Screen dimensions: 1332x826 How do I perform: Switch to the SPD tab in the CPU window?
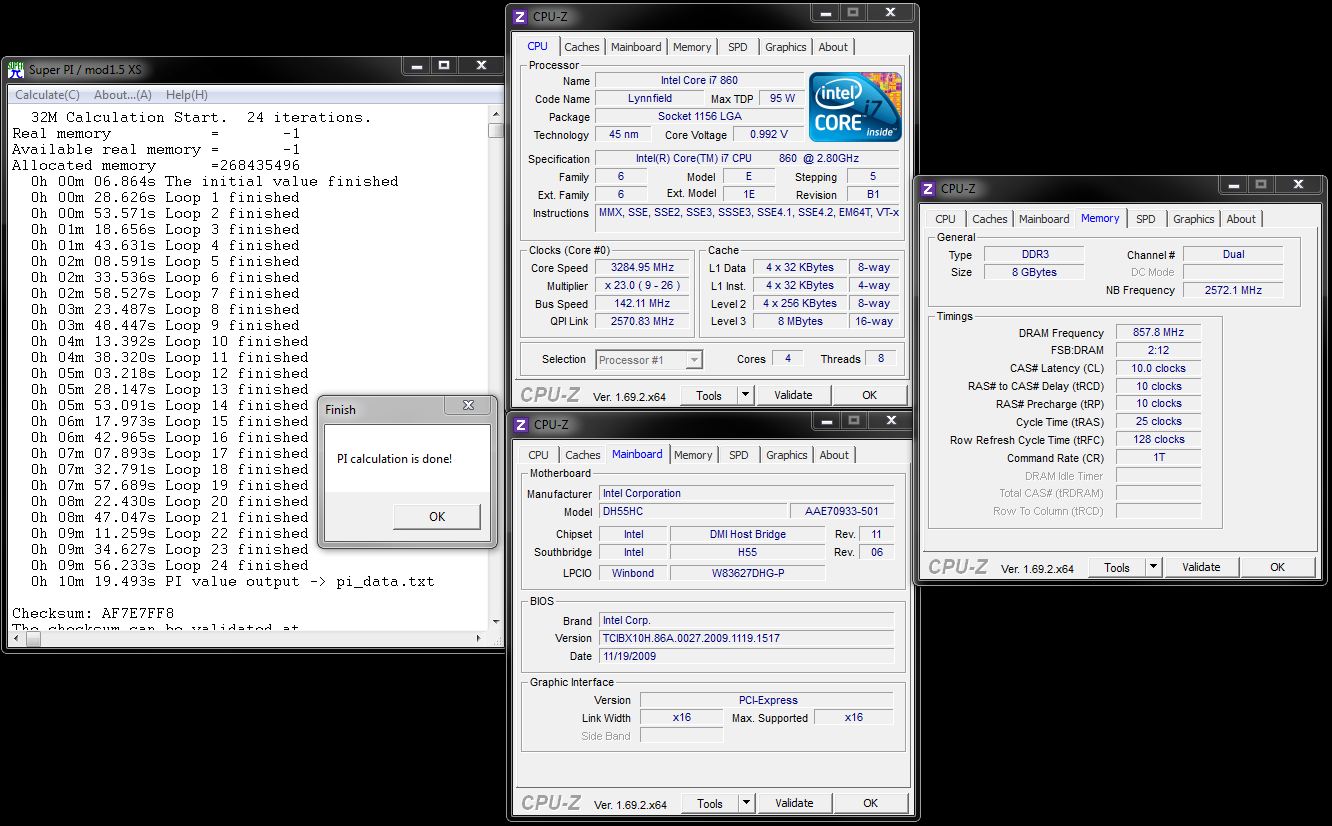tap(737, 47)
